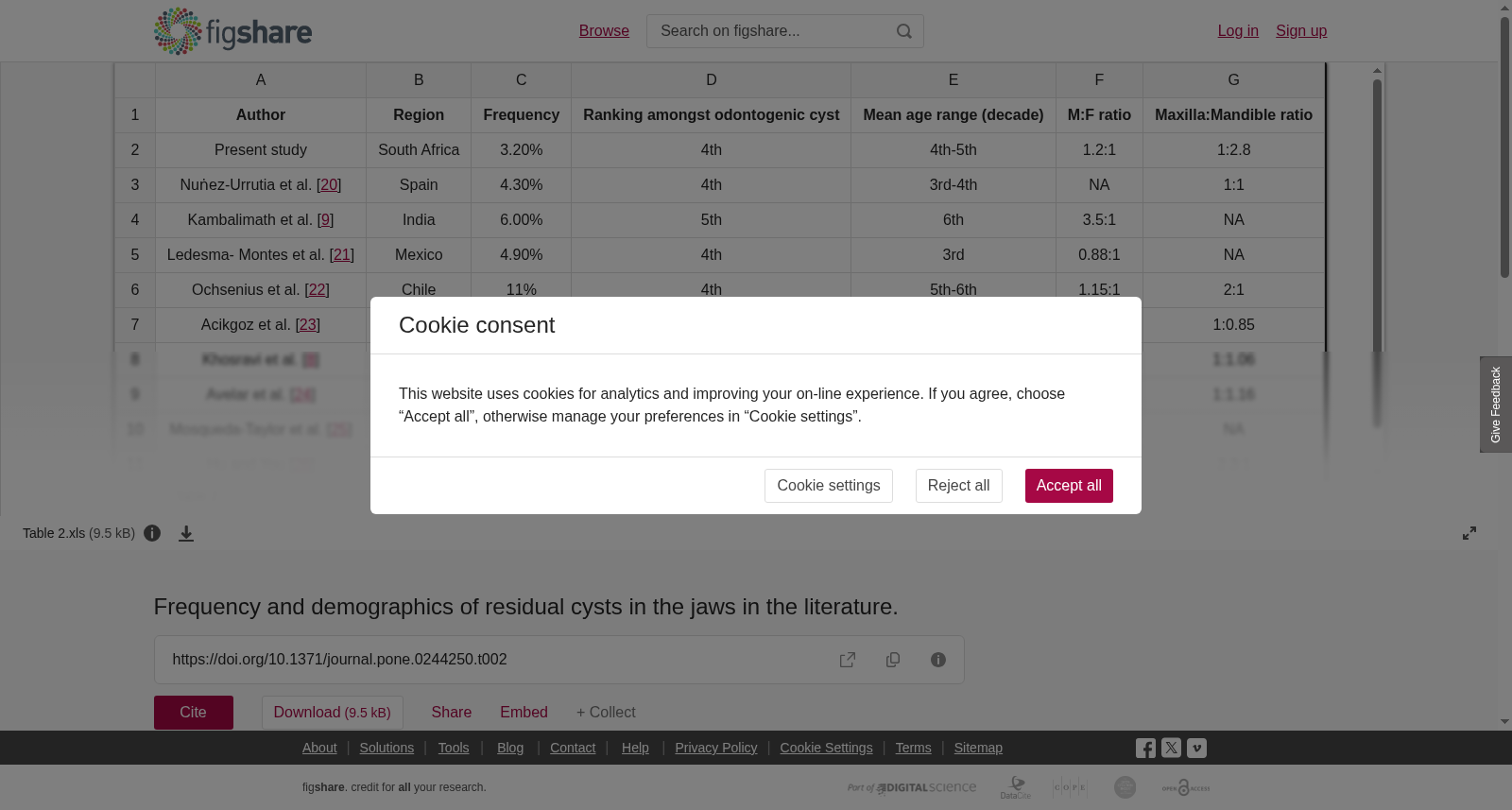
Task: Copy the DOI link
Action: click(x=893, y=660)
